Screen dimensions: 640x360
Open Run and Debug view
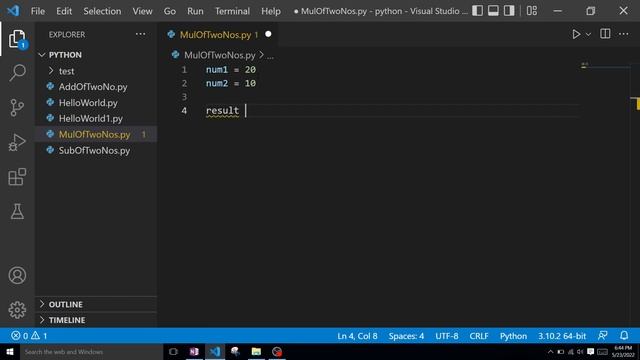(17, 142)
